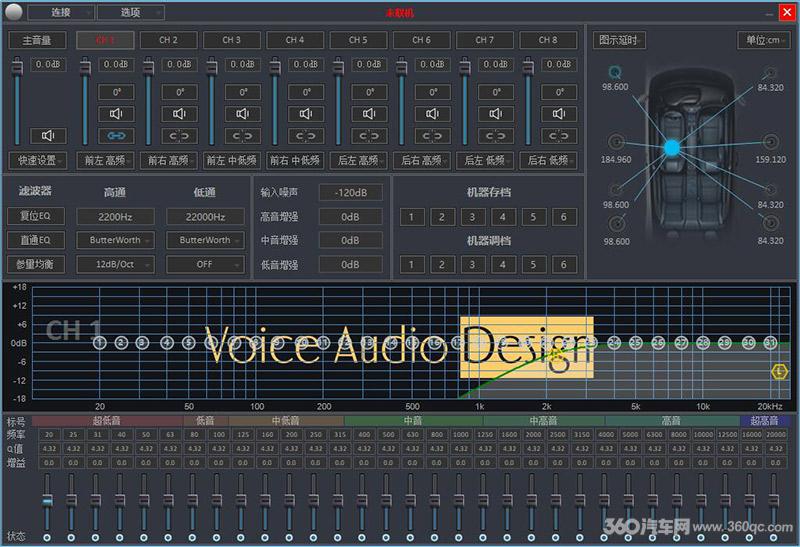The width and height of the screenshot is (800, 547).
Task: Click 机器存档 slot 4 button
Action: point(503,217)
